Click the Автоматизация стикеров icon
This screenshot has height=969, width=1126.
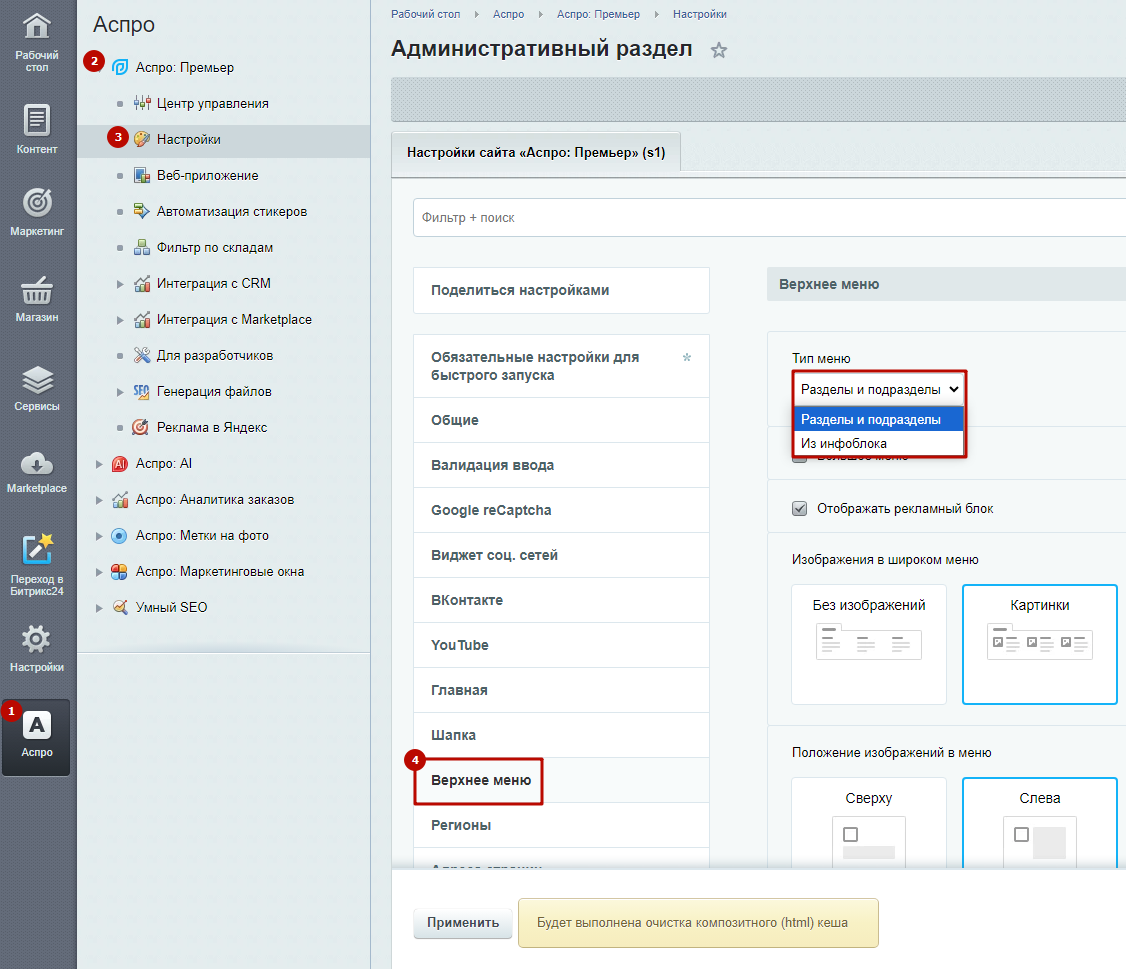(142, 211)
